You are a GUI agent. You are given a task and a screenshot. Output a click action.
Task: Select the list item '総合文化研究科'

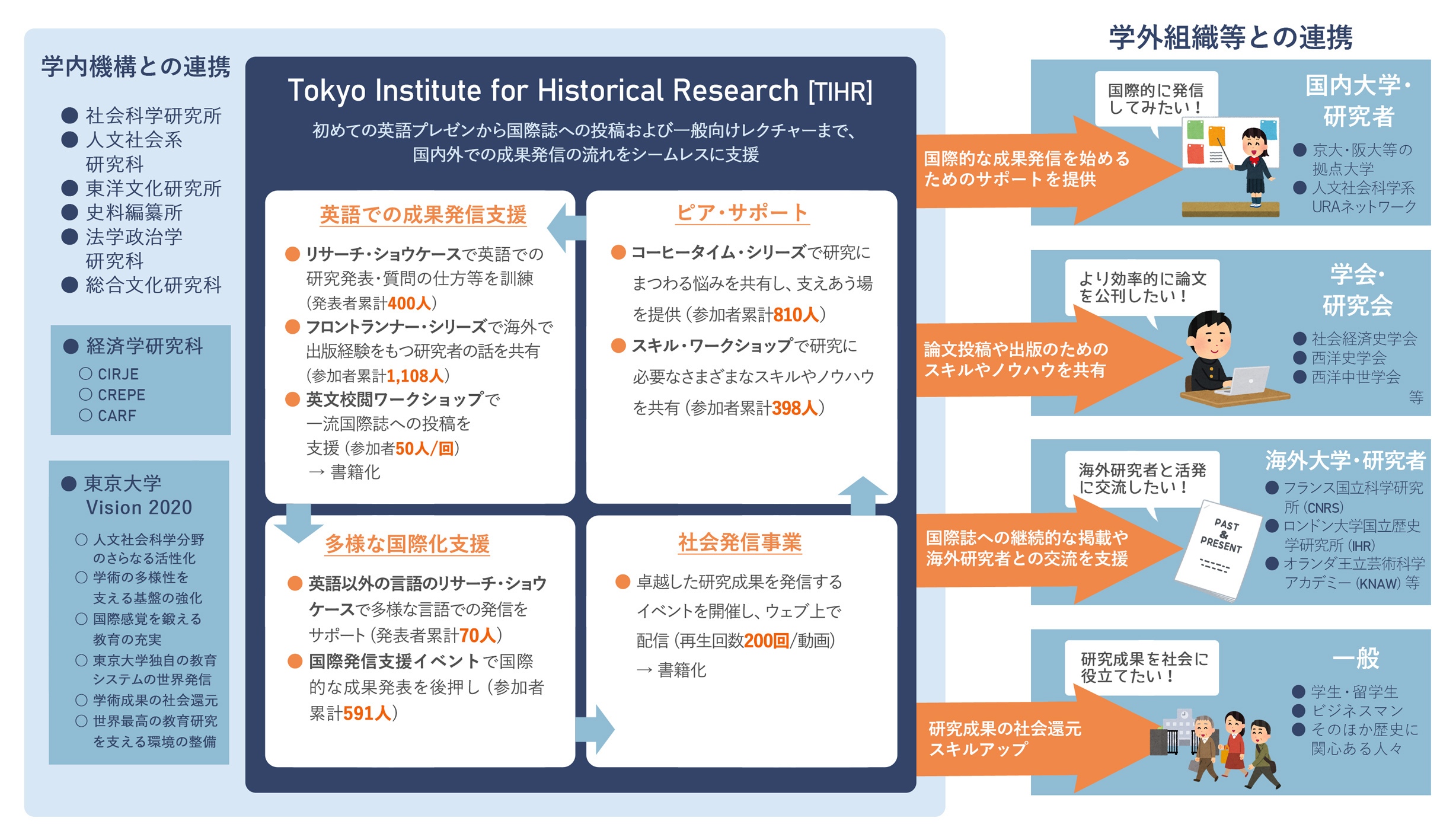tap(142, 285)
